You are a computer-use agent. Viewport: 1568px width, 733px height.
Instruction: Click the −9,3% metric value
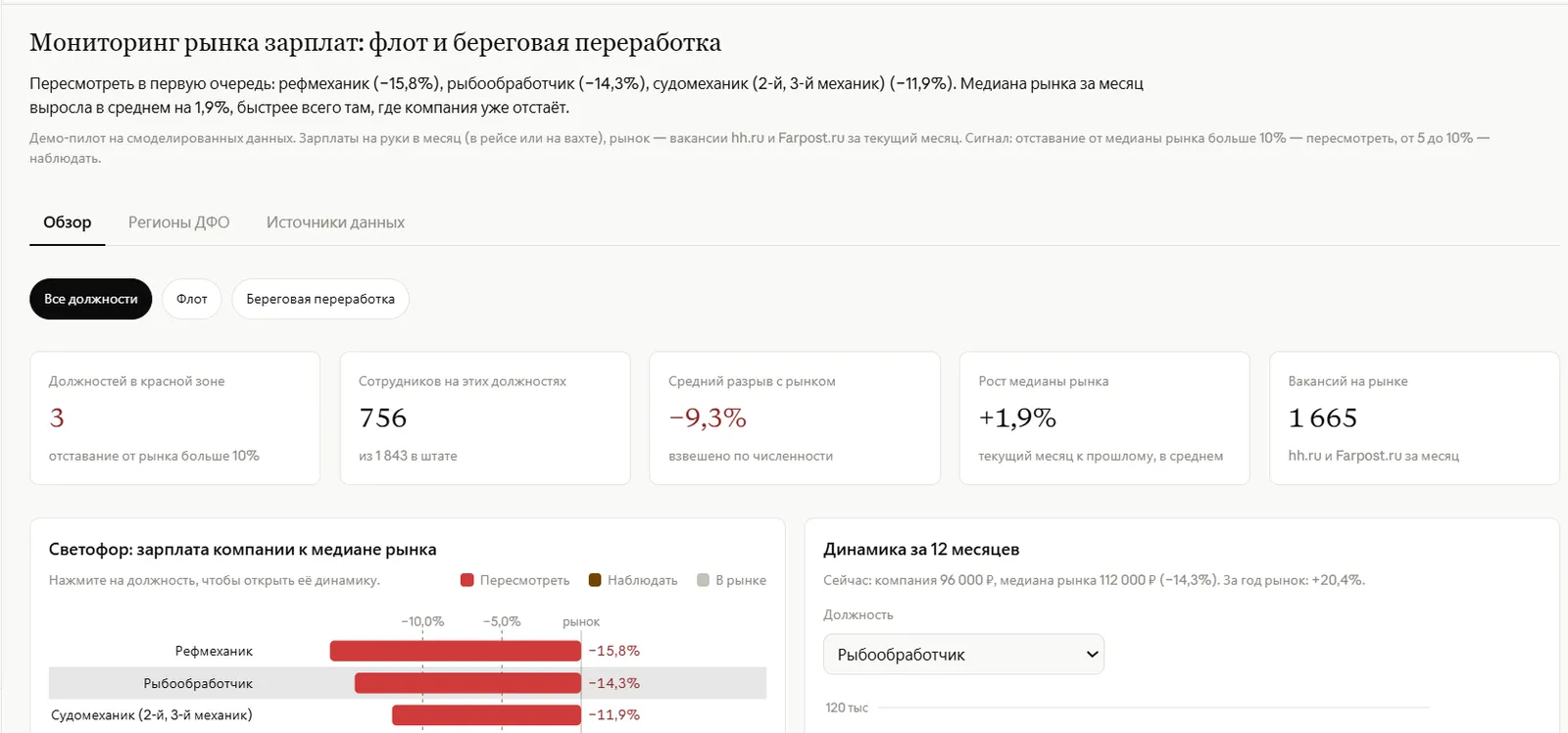(708, 418)
